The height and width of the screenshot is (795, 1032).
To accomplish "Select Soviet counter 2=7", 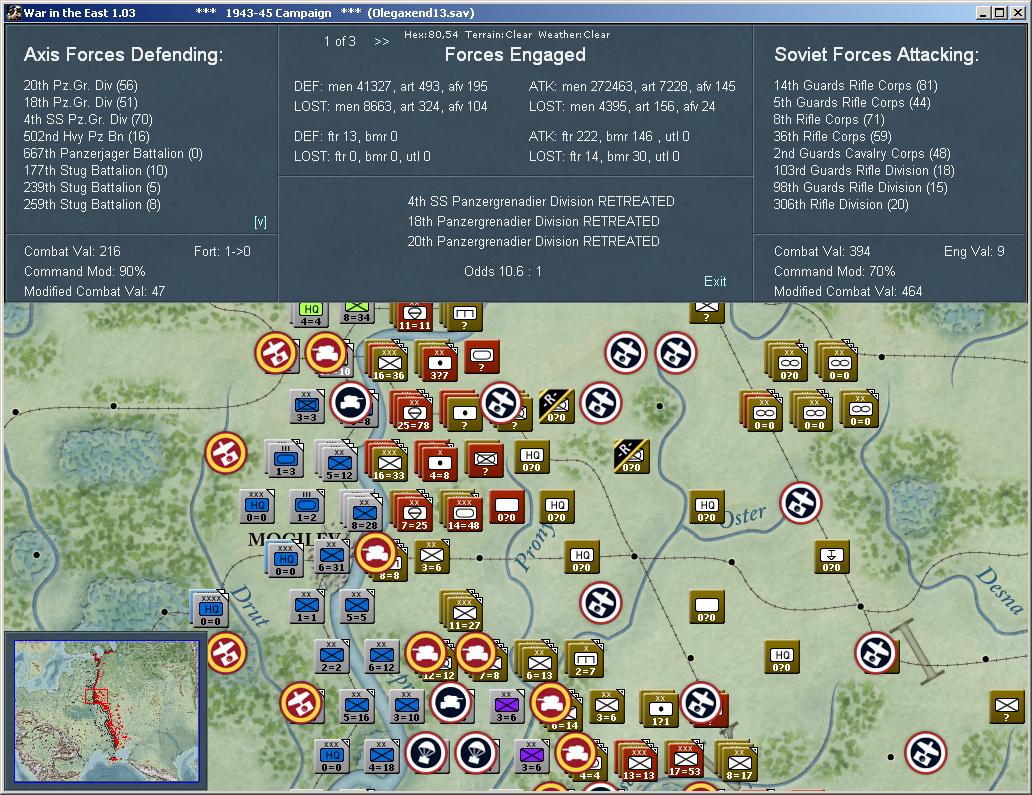I will click(x=584, y=660).
